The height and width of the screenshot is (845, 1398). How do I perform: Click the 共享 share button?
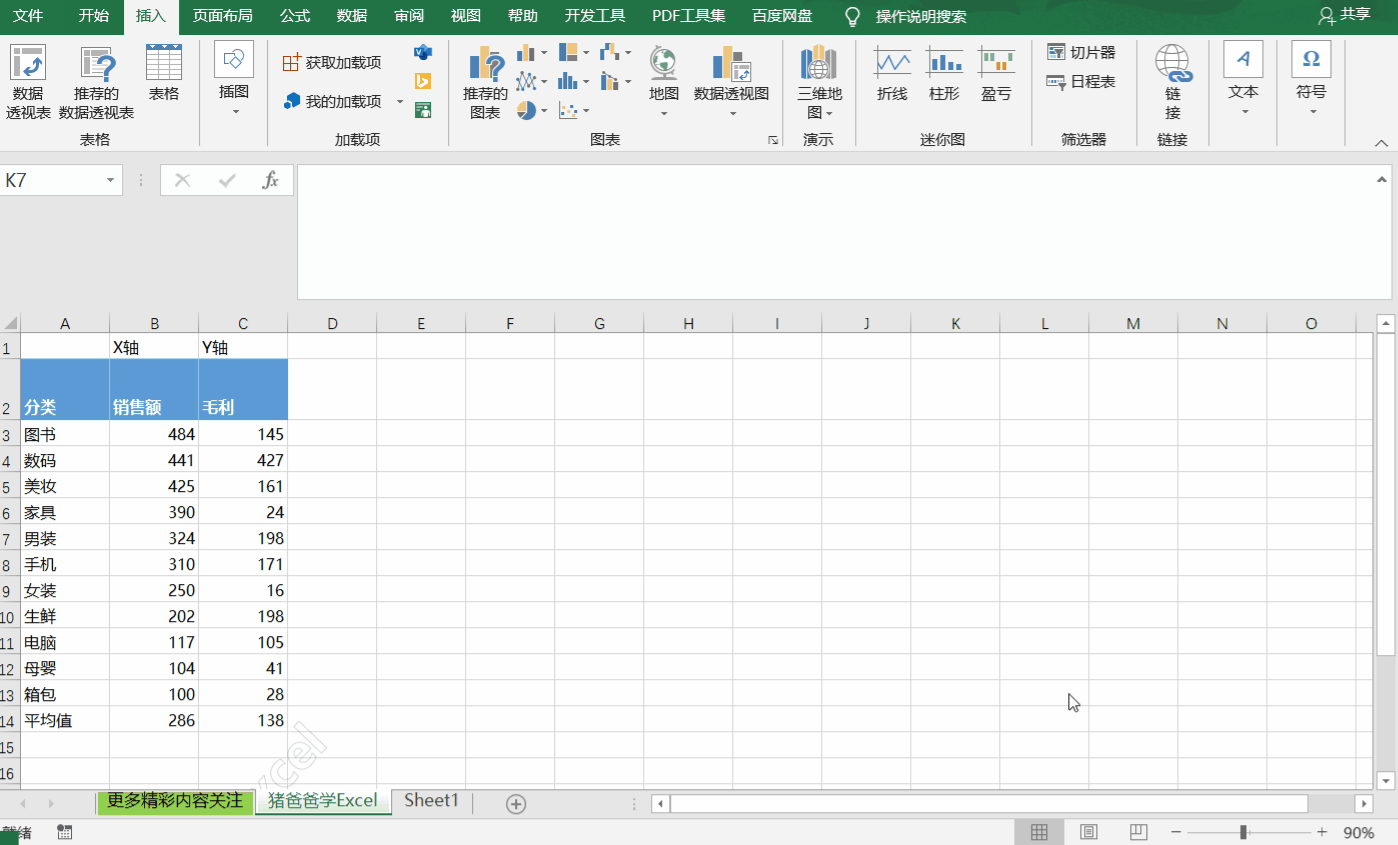pos(1344,15)
